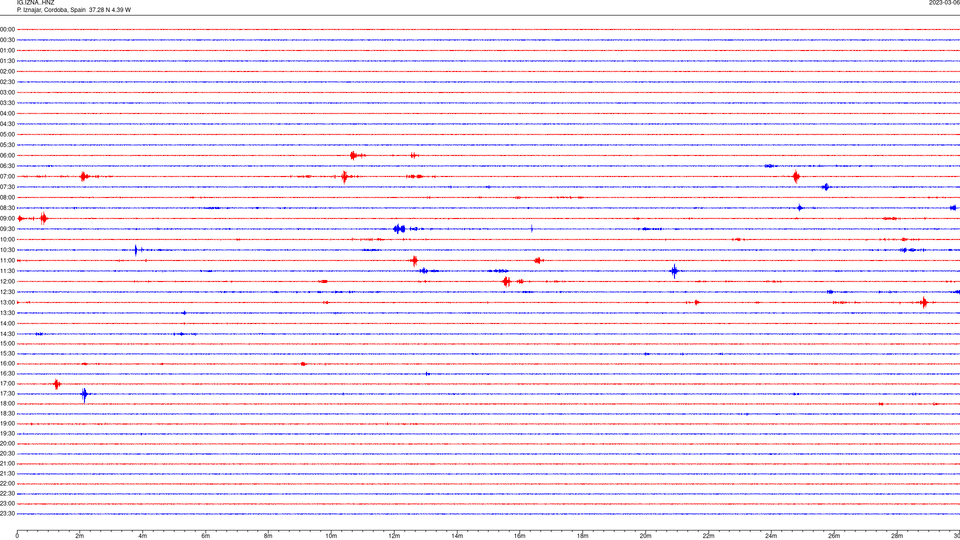Select the 12:00 trace time label
Image resolution: width=960 pixels, height=540 pixels.
pyautogui.click(x=7, y=282)
